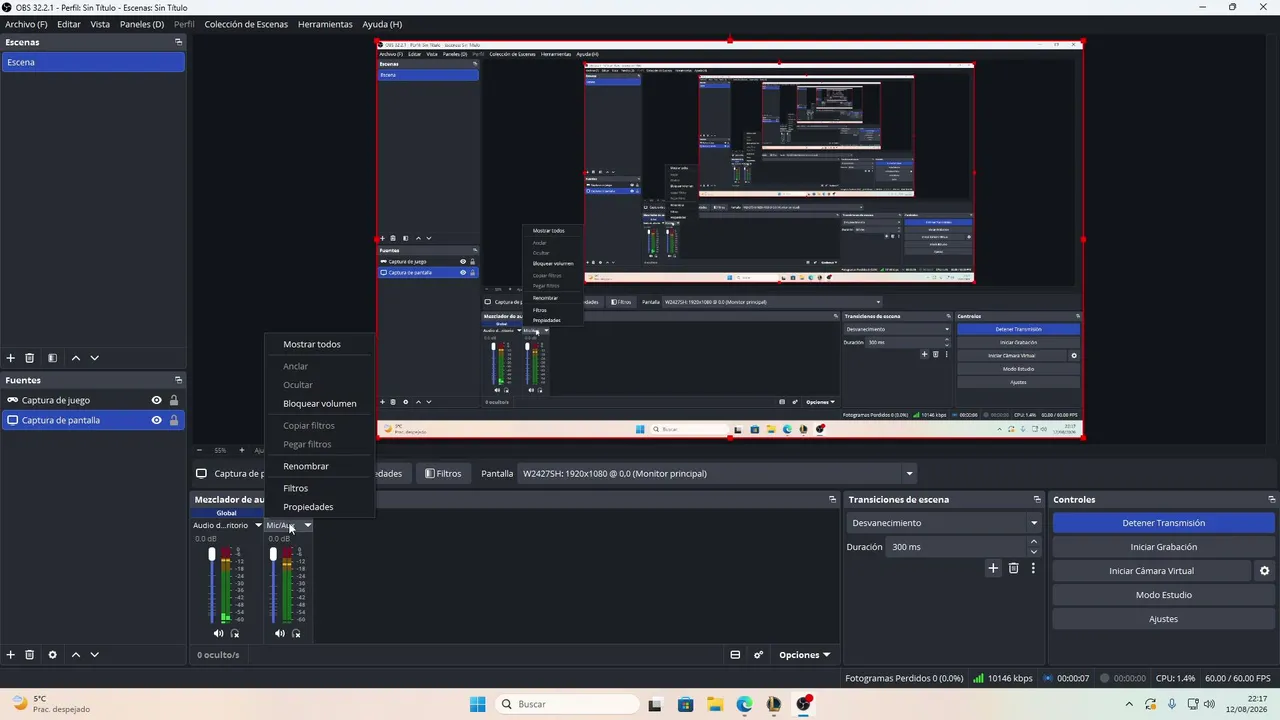This screenshot has width=1280, height=720.
Task: Select Renombrar from the context menu
Action: coord(306,466)
